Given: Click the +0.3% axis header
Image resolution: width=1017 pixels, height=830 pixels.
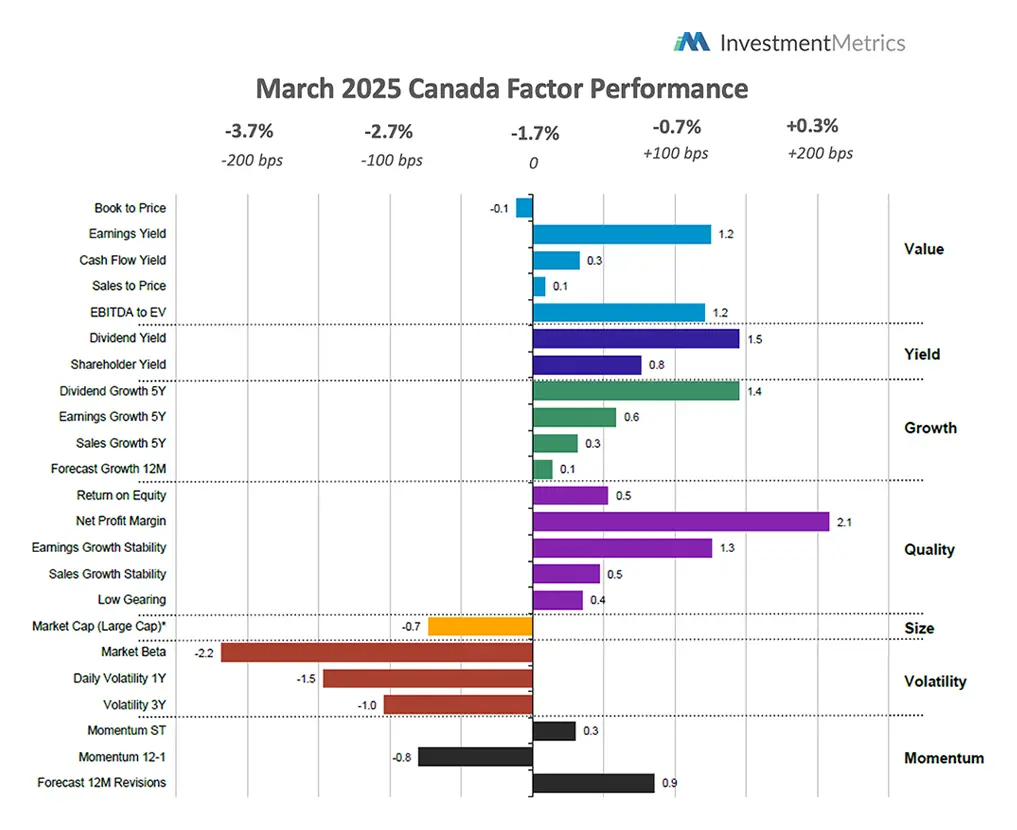Looking at the screenshot, I should coord(811,127).
